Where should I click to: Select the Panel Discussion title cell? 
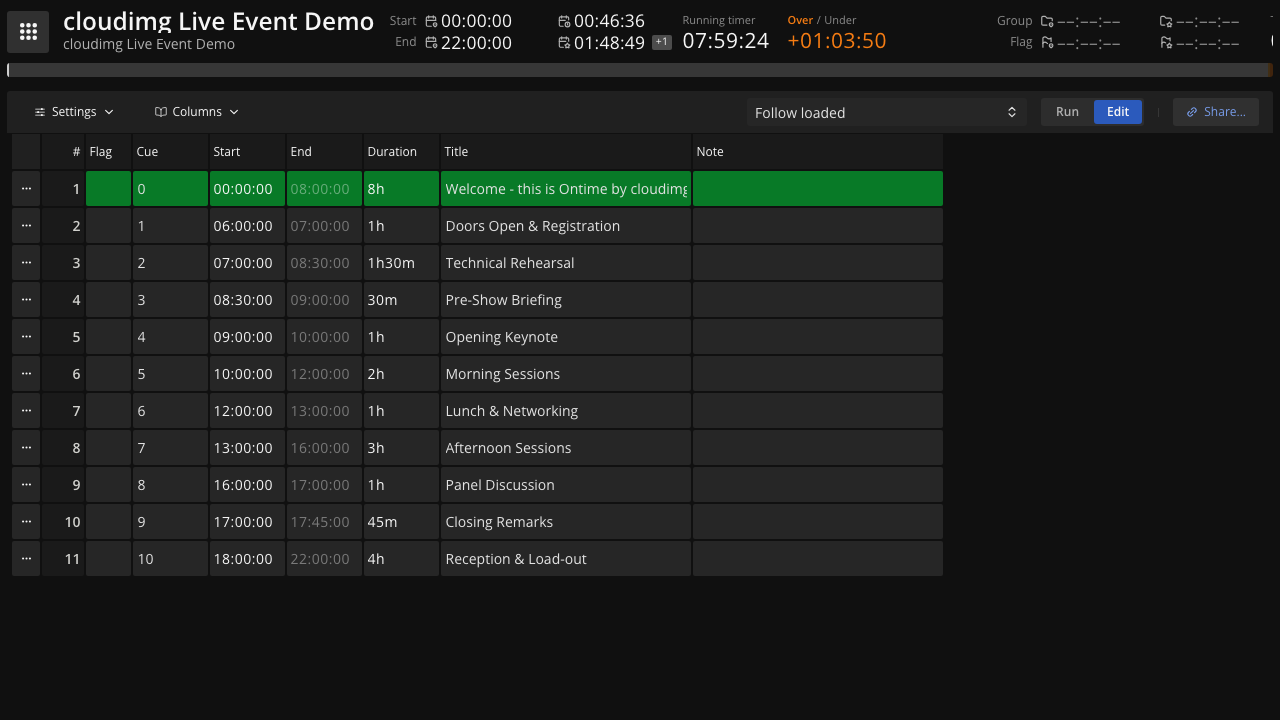(566, 485)
